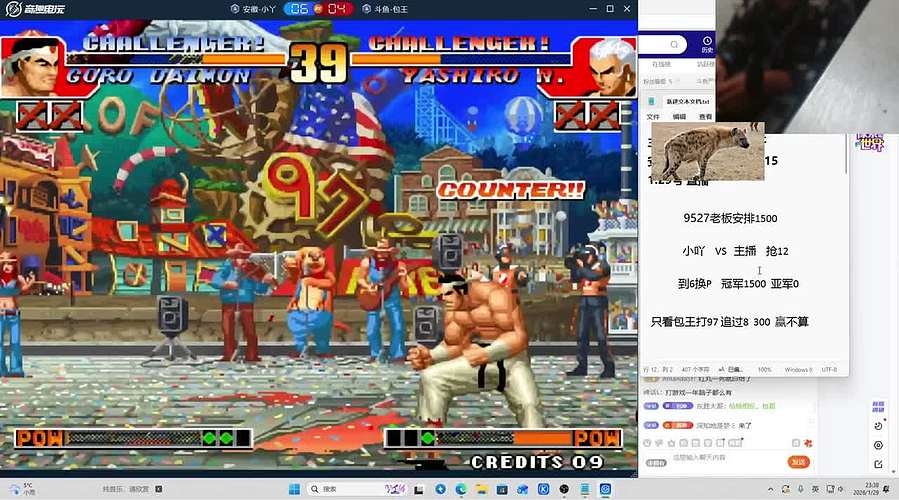
Task: Click the purple grid icon in the right sidebar
Action: pyautogui.click(x=878, y=407)
